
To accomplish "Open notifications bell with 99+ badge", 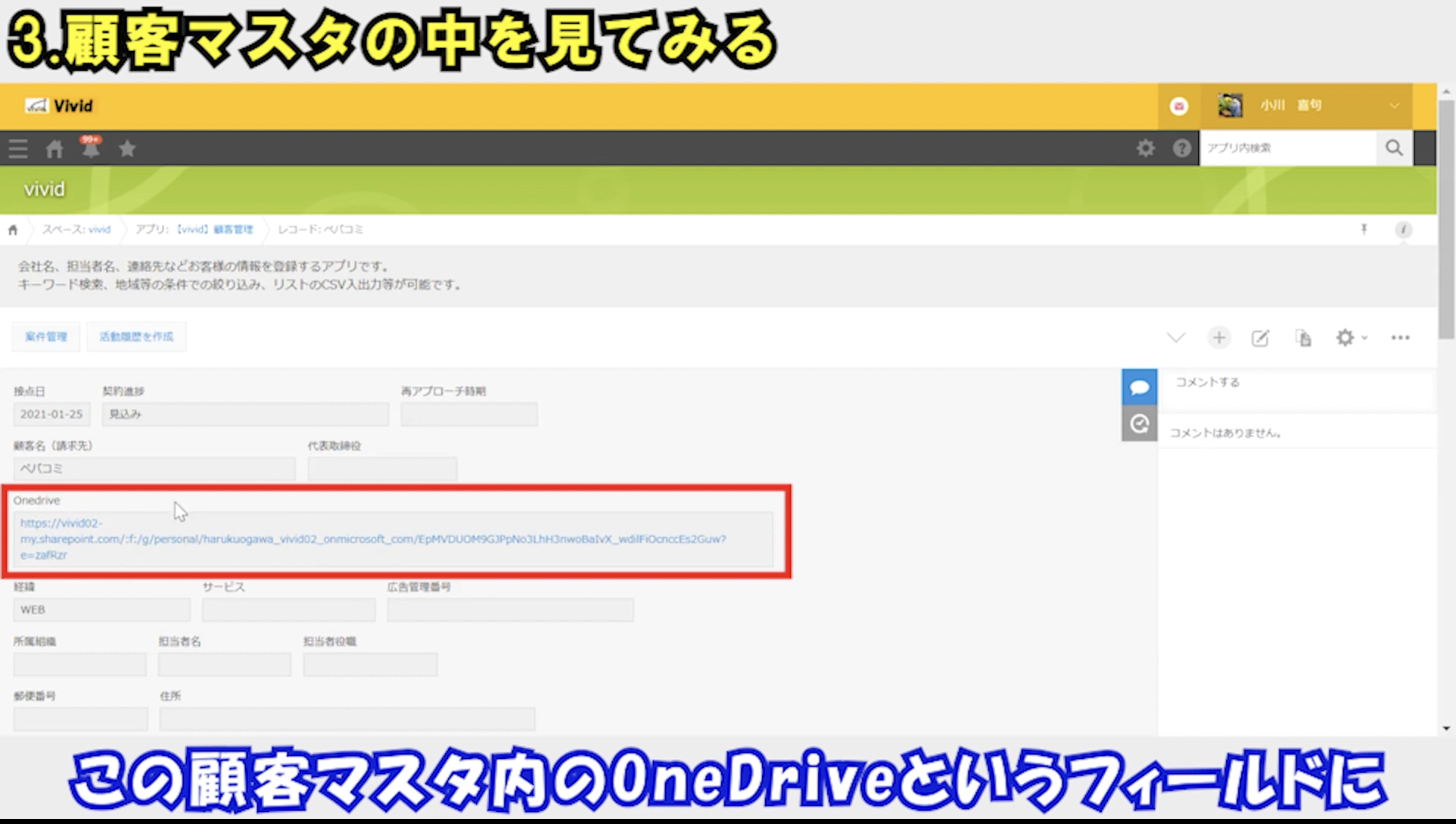I will 91,148.
